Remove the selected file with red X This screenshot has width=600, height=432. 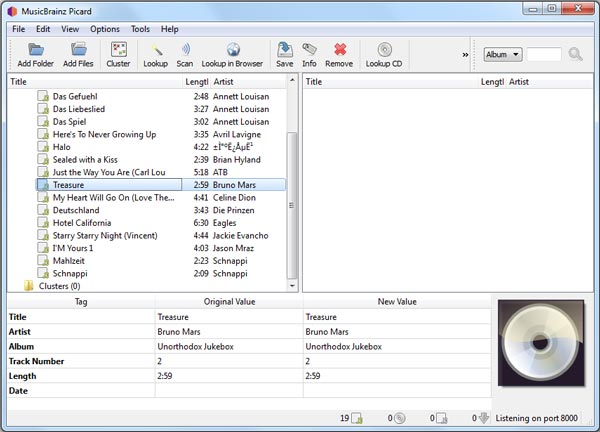(x=339, y=55)
